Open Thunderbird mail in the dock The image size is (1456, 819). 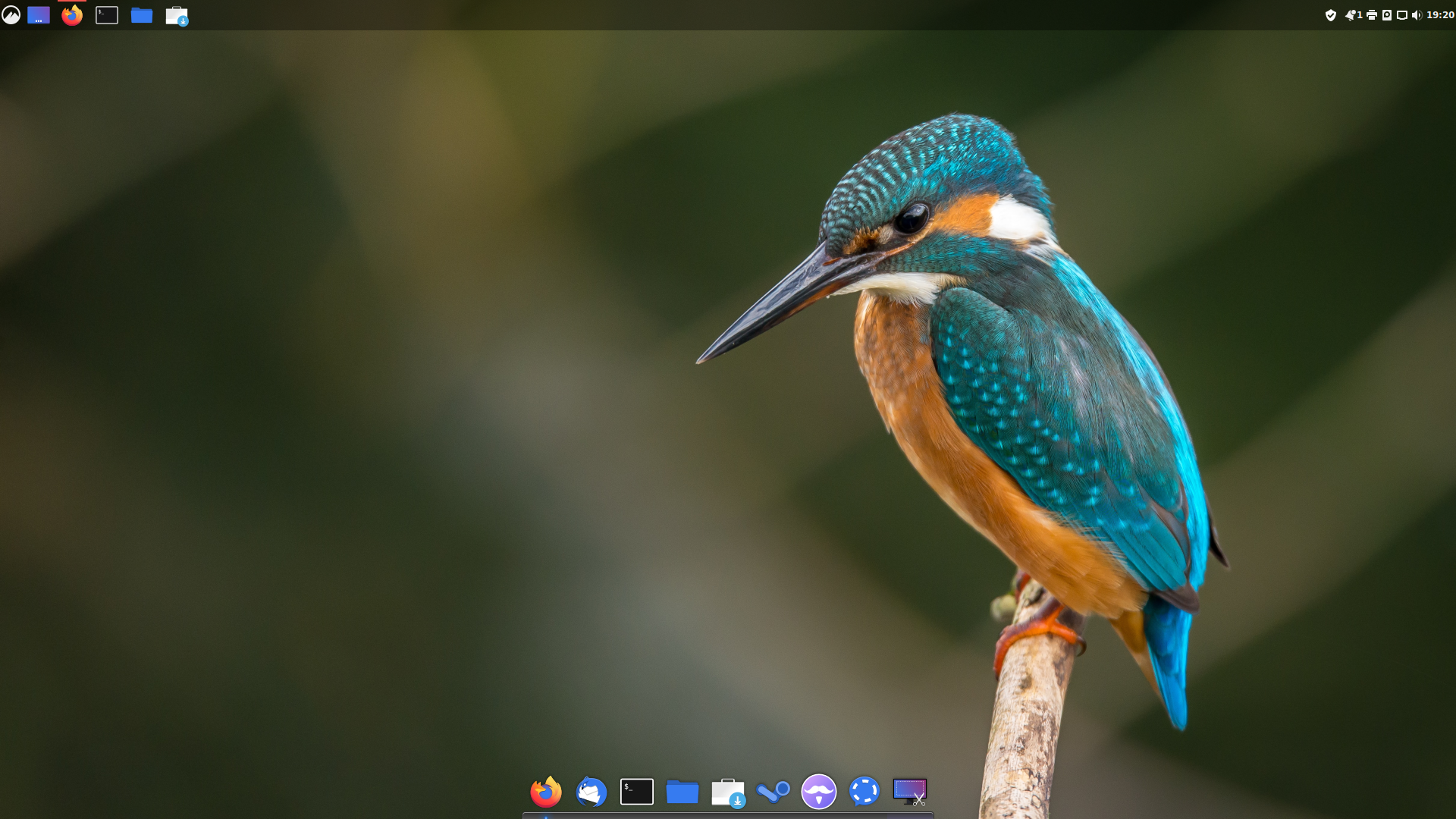click(x=591, y=792)
